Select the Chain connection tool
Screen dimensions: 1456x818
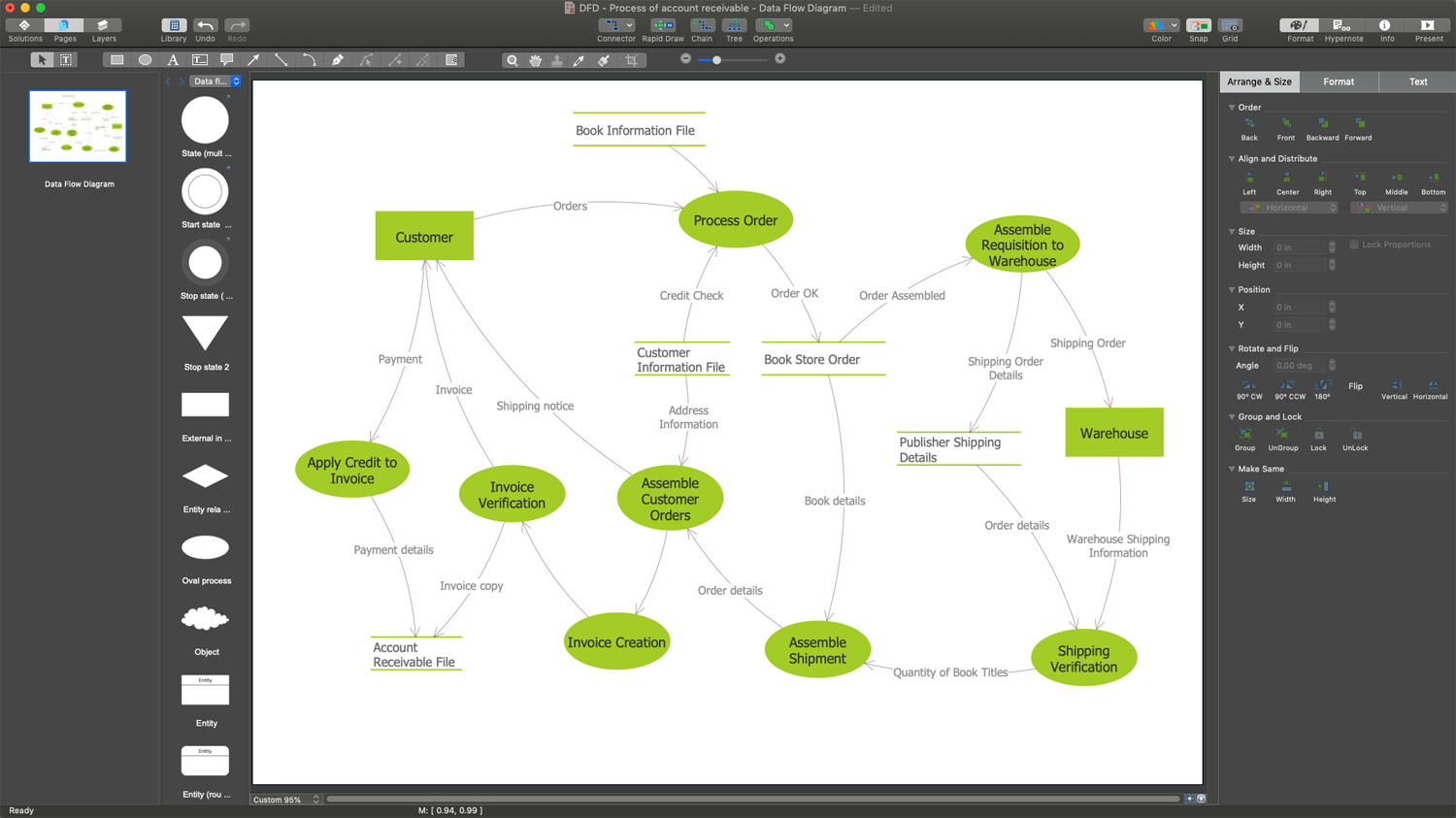(x=702, y=27)
